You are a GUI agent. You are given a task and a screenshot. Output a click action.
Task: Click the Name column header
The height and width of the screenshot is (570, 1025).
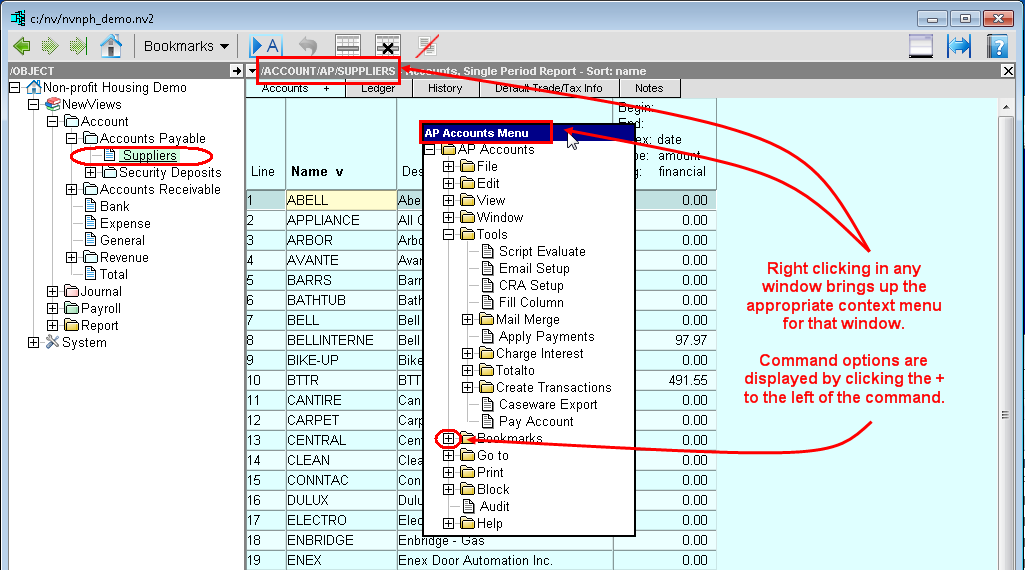(x=317, y=171)
